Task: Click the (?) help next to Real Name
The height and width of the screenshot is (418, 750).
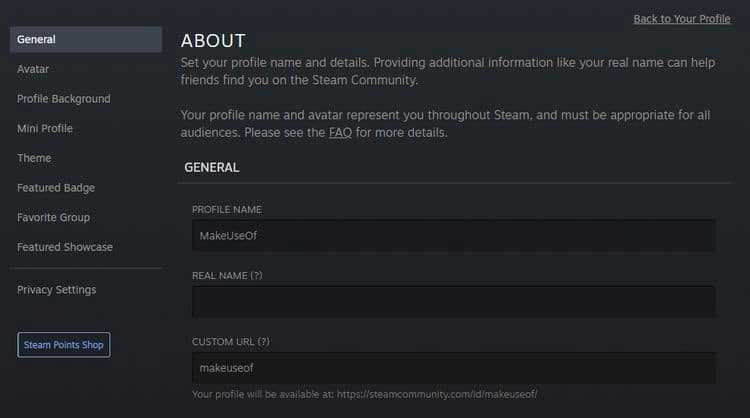Action: (256, 275)
